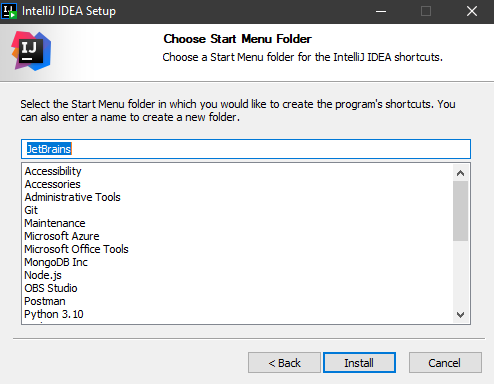This screenshot has height=384, width=494.
Task: Select the OBS Studio folder
Action: pos(51,288)
